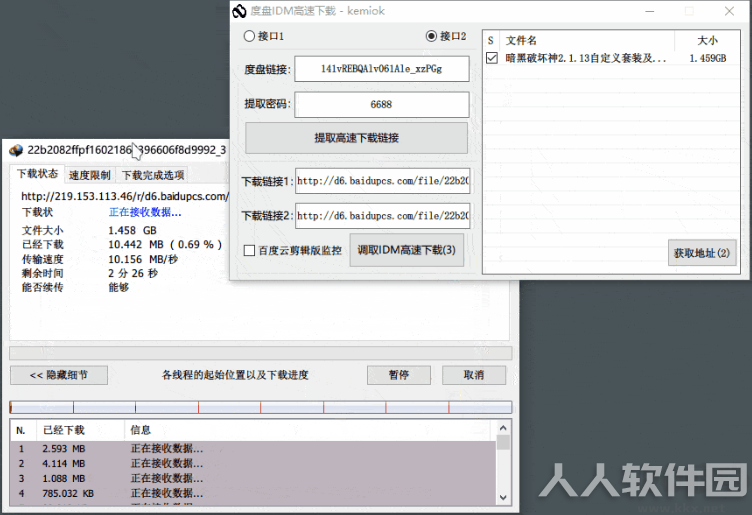Click the 度盘IDM高速下载 app logo icon

click(239, 11)
